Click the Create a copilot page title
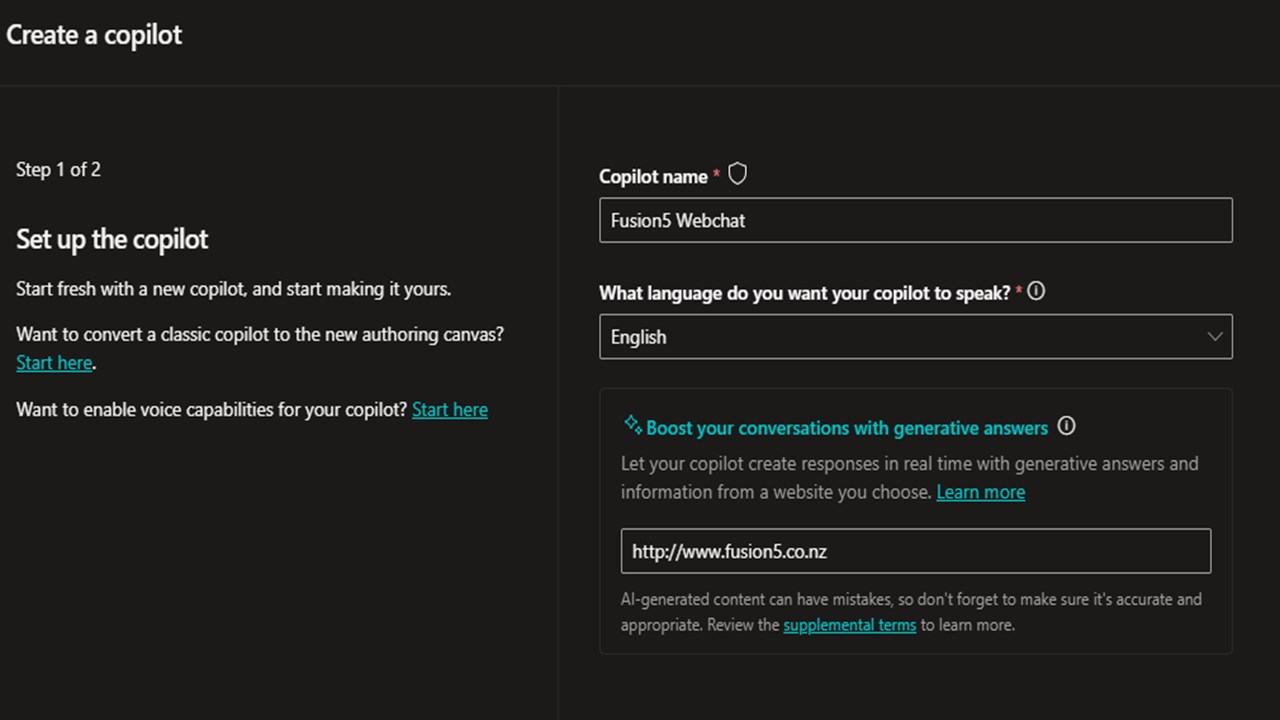Image resolution: width=1280 pixels, height=720 pixels. click(x=94, y=35)
